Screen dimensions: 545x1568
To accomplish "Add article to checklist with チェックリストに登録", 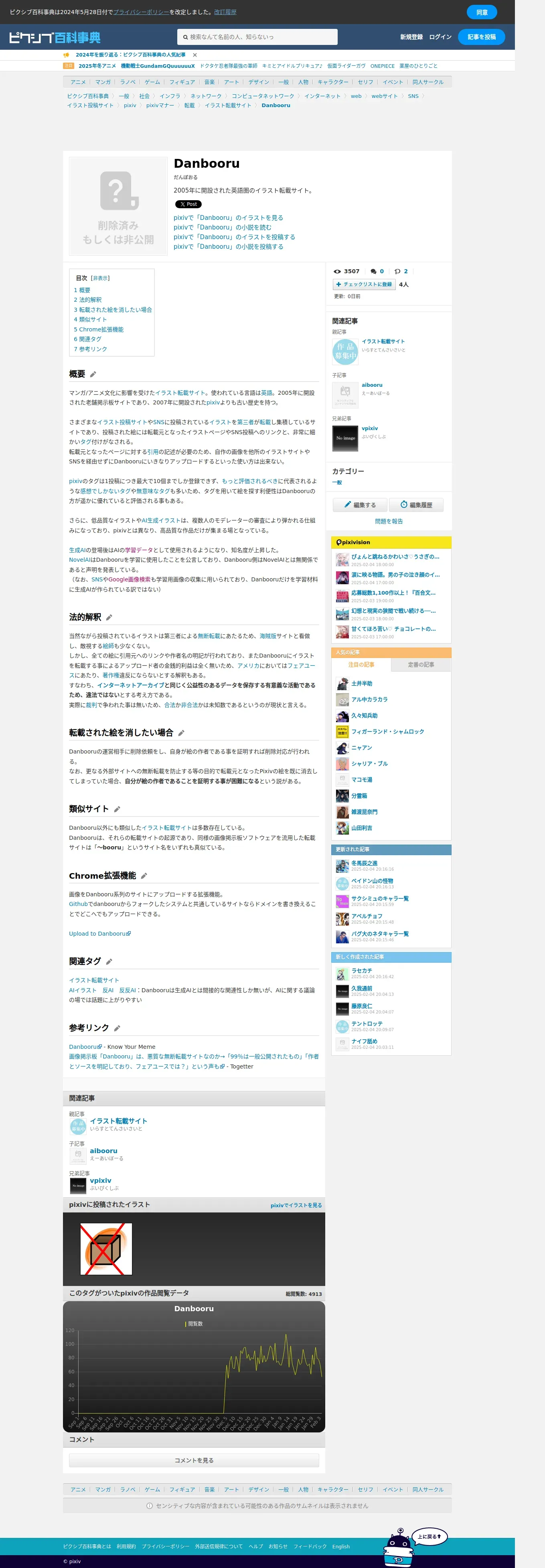I will click(x=364, y=284).
